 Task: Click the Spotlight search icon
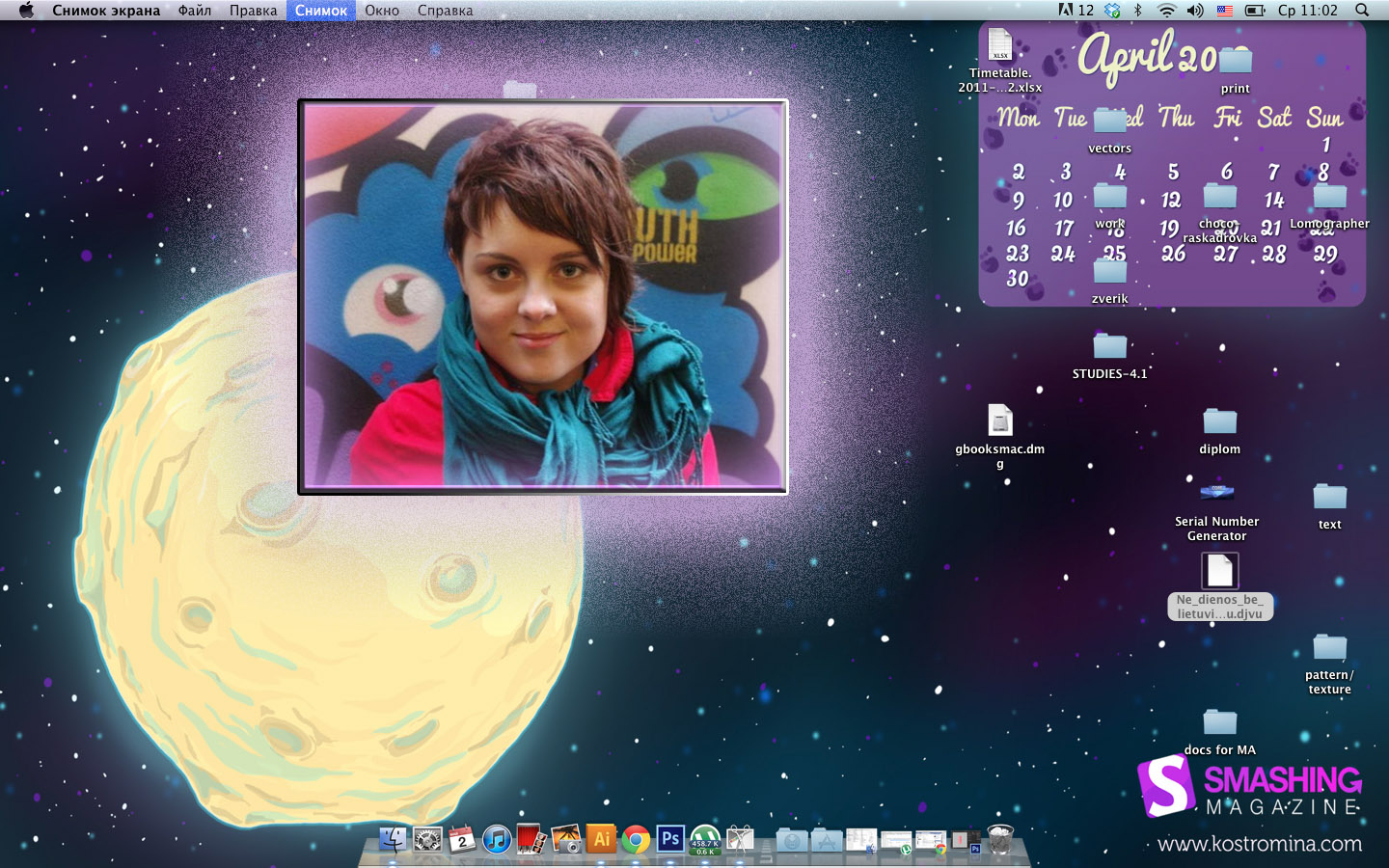tap(1361, 10)
